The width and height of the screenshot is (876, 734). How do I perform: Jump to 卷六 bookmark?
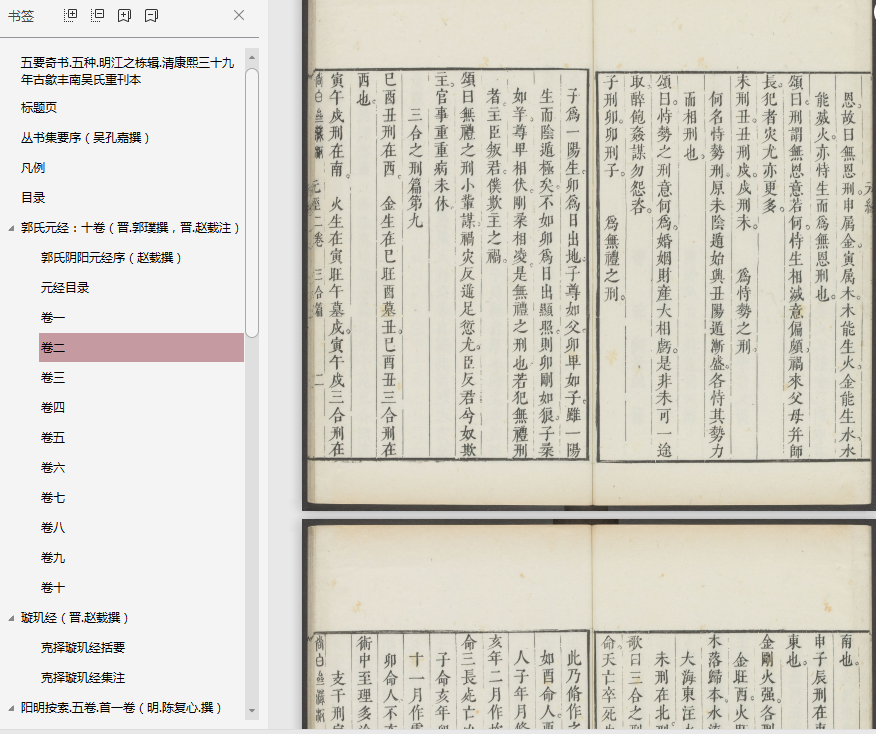pyautogui.click(x=53, y=468)
